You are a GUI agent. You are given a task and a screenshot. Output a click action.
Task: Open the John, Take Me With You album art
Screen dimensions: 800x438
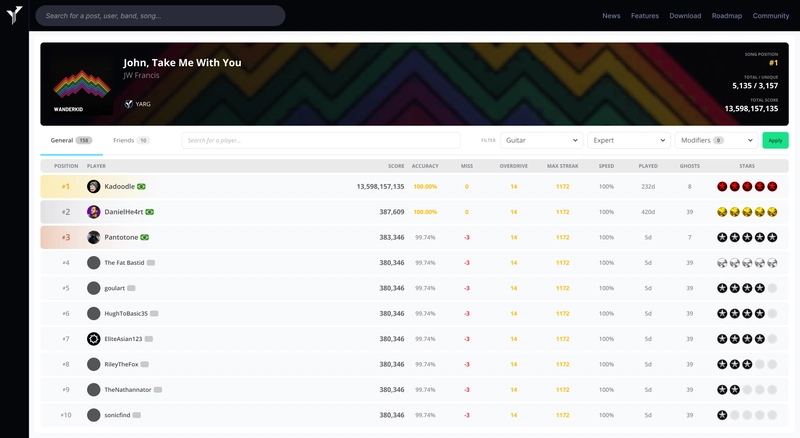pos(82,85)
